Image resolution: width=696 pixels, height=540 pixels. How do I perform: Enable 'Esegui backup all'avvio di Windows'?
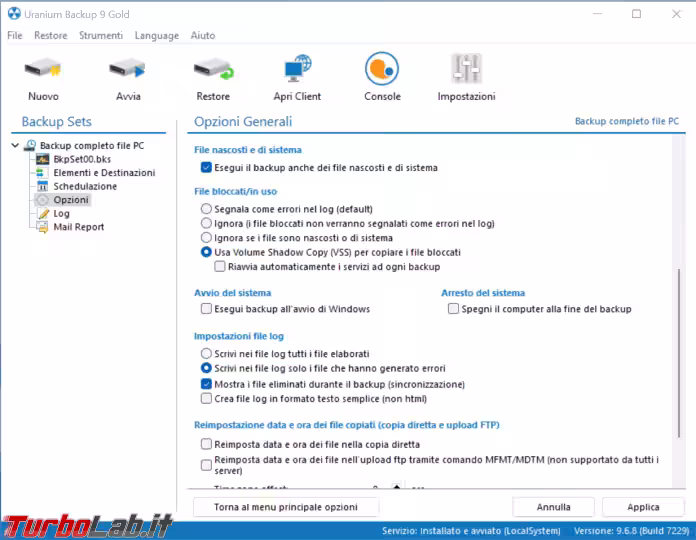click(206, 308)
